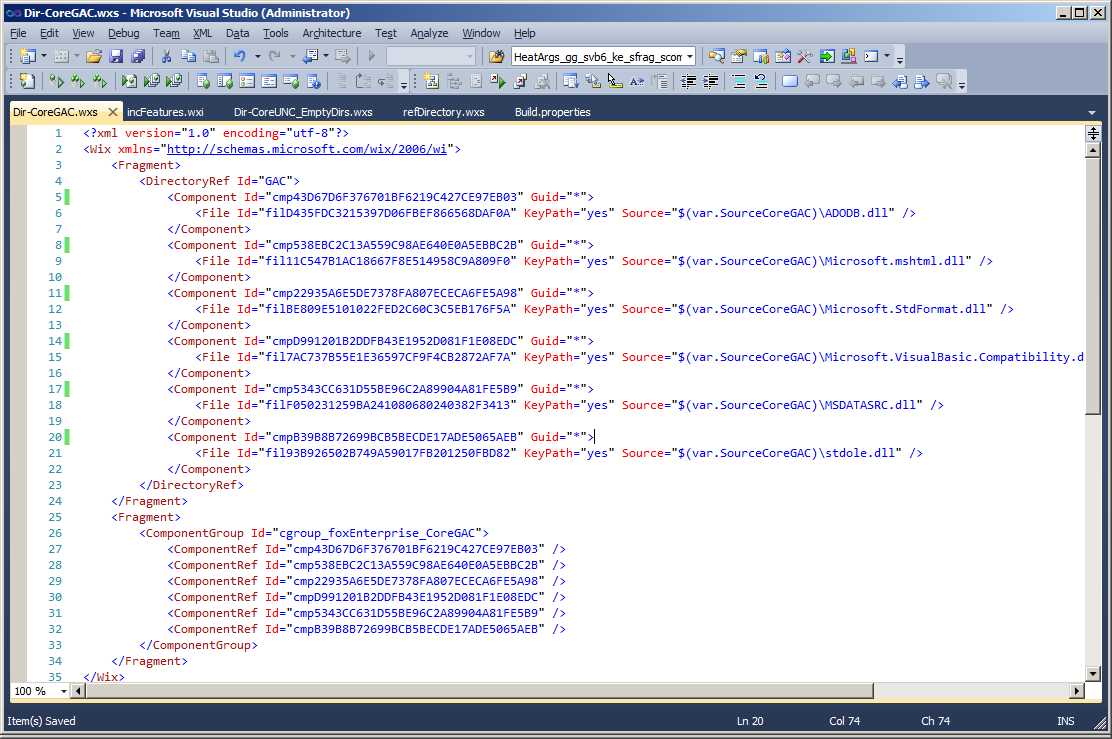Click the Increase Indent icon
The image size is (1112, 739).
tap(710, 82)
